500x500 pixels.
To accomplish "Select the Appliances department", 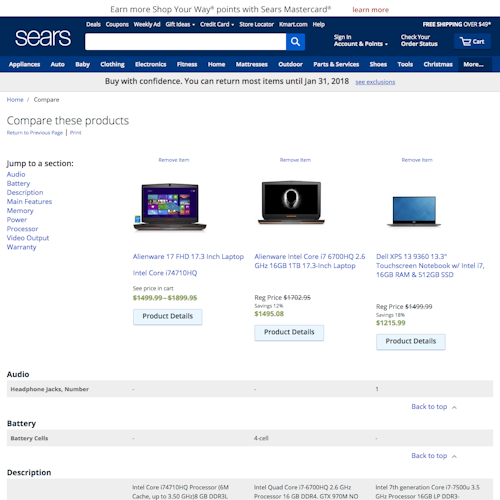I will click(x=24, y=64).
